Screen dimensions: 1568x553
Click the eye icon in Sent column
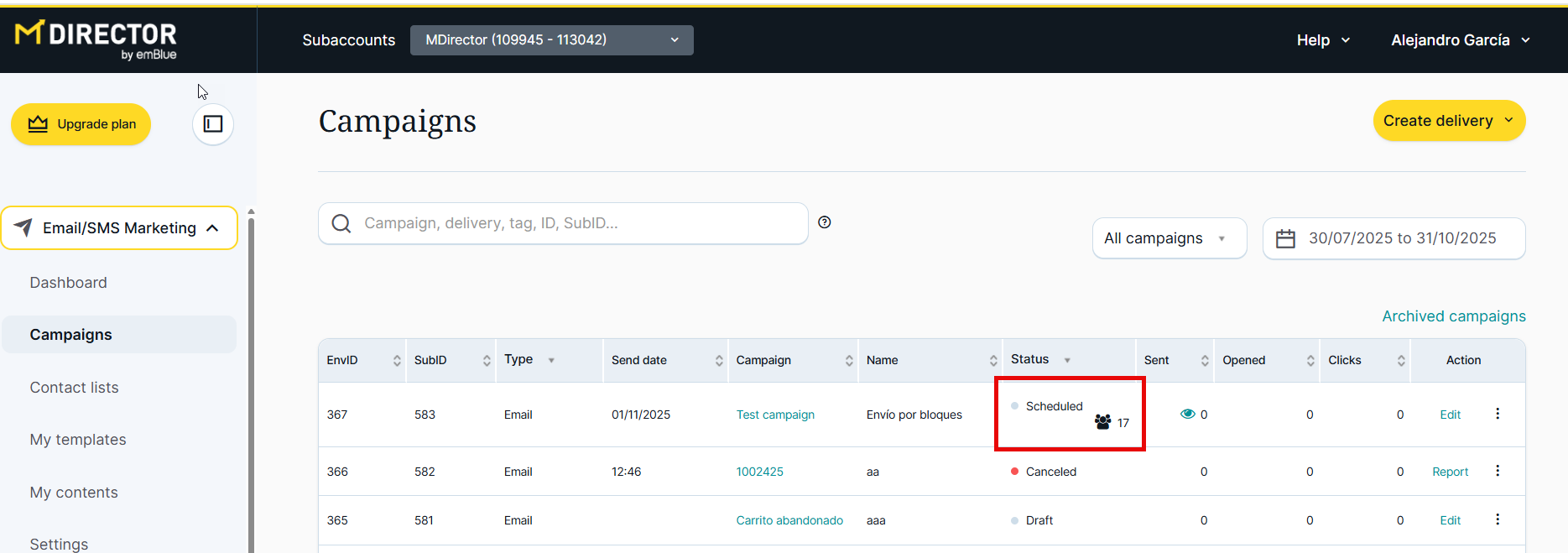[x=1187, y=414]
